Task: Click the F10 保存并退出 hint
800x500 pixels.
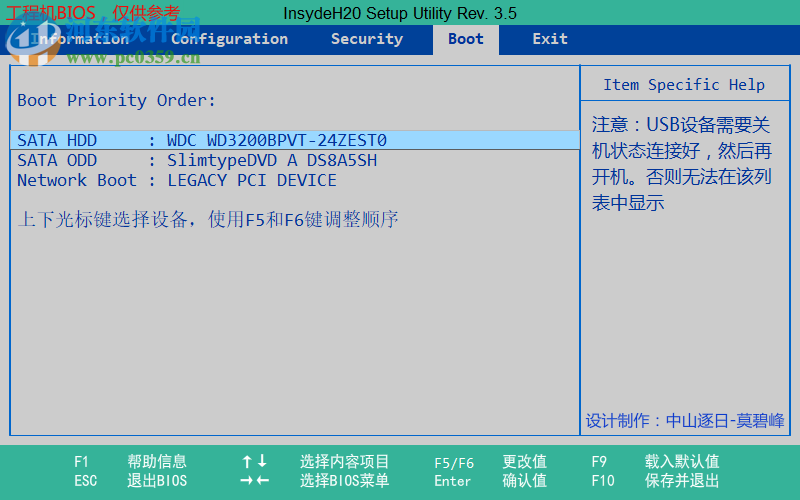Action: point(655,481)
